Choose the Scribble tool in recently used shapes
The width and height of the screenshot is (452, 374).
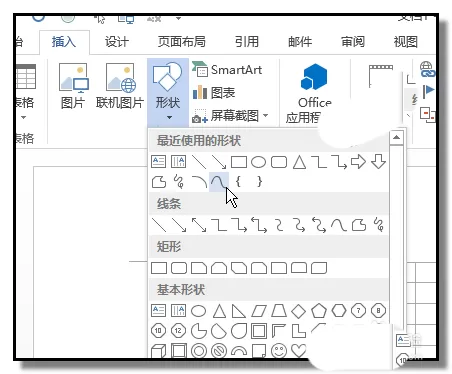[x=179, y=182]
